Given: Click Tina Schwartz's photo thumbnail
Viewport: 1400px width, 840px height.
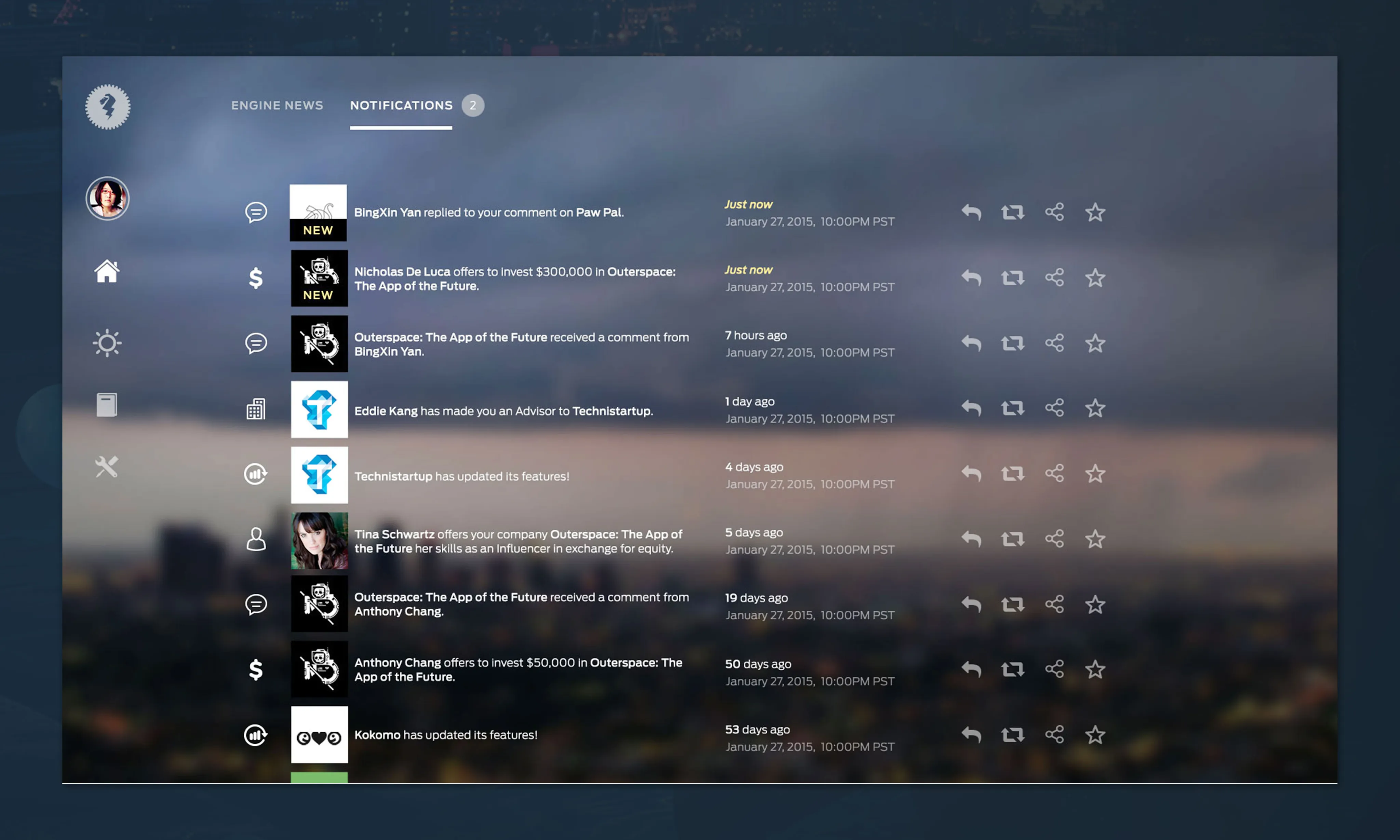Looking at the screenshot, I should 319,541.
